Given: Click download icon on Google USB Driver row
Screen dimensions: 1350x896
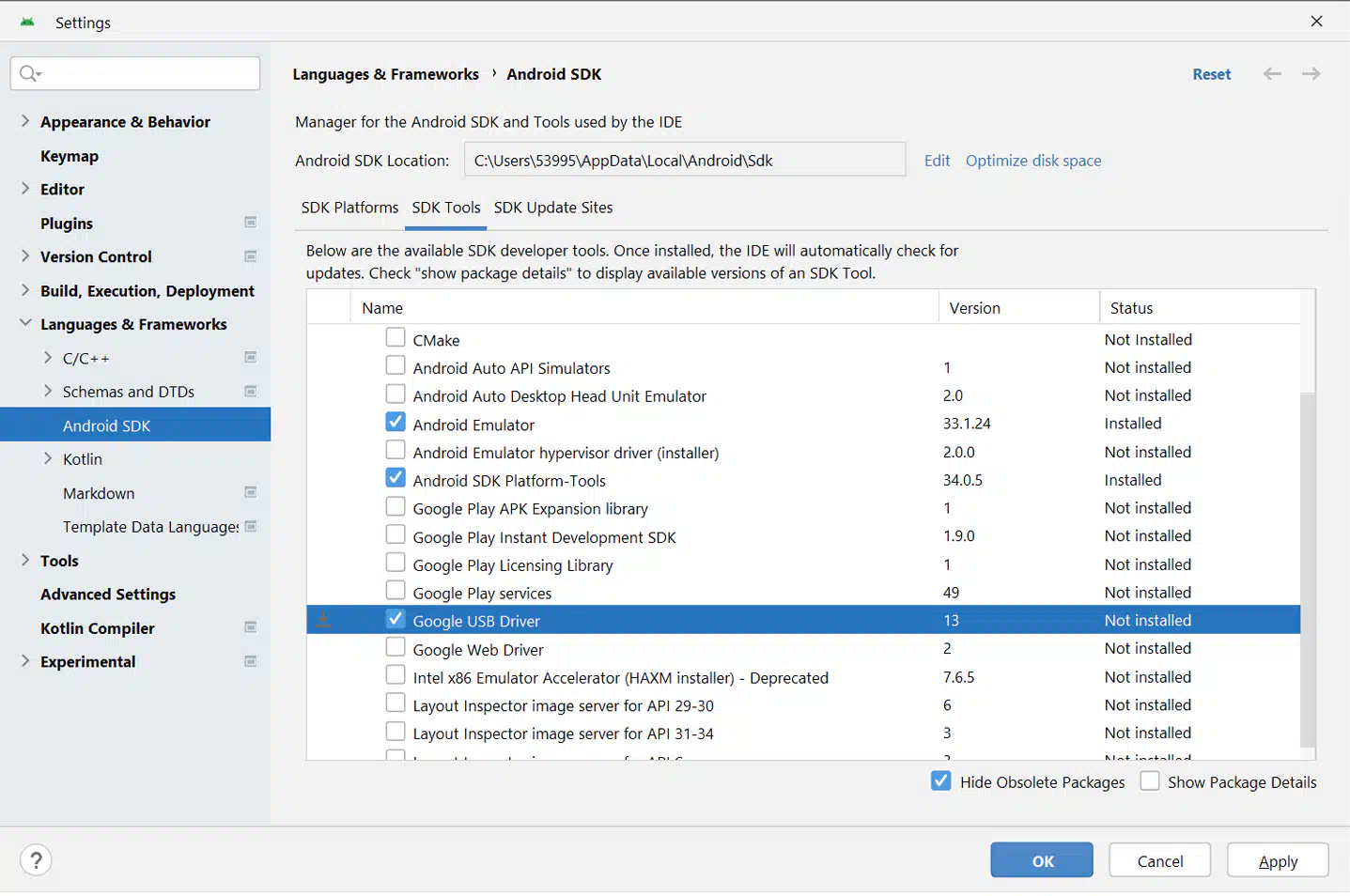Looking at the screenshot, I should coord(323,620).
